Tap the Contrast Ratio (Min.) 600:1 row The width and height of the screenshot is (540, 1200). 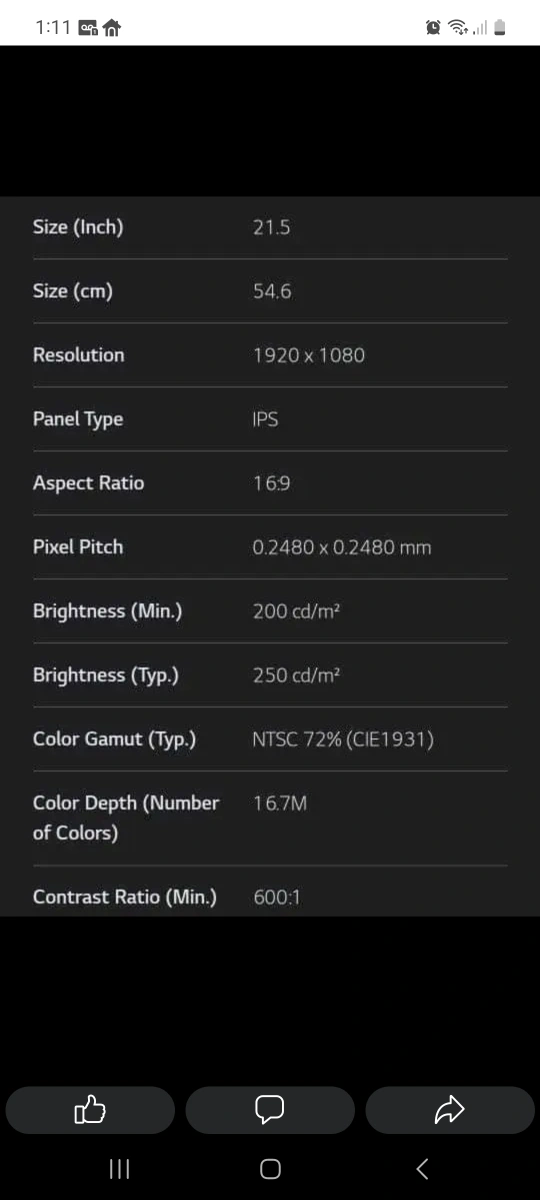(270, 897)
